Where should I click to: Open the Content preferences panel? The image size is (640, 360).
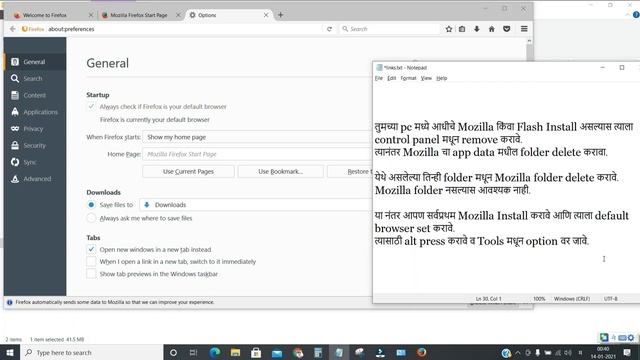click(x=35, y=95)
